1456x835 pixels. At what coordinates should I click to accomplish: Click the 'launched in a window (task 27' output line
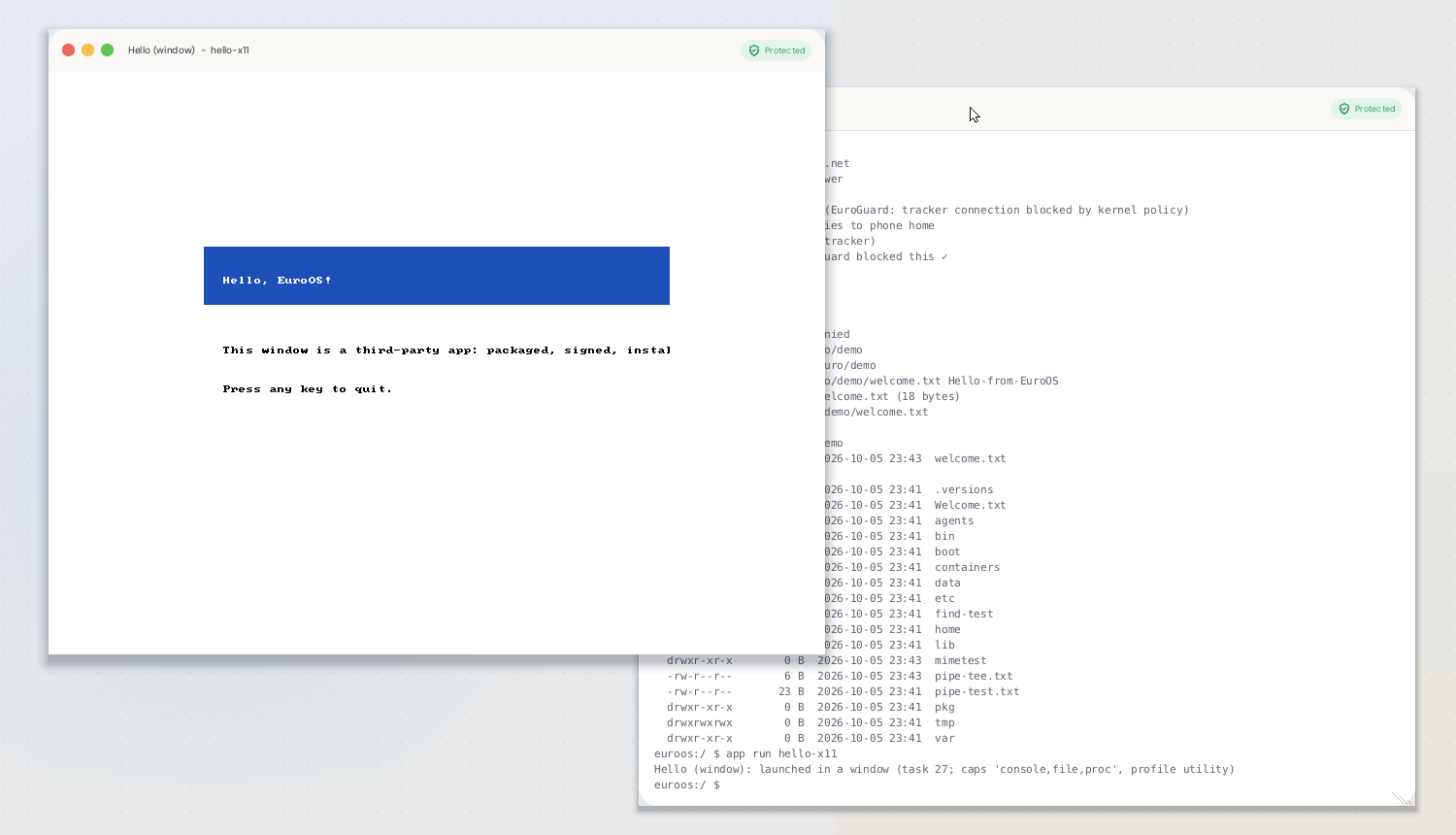click(x=944, y=769)
